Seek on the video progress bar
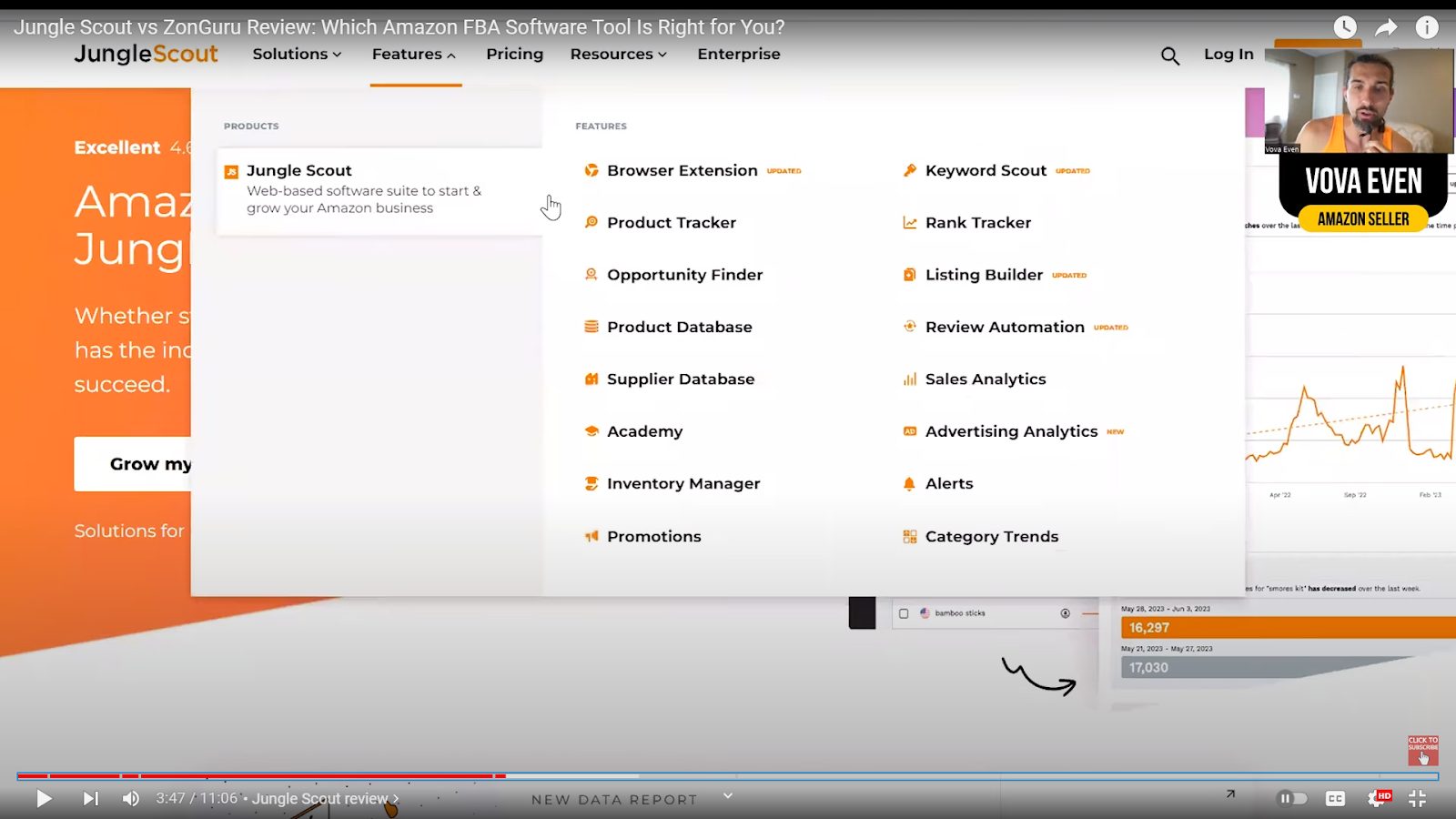The image size is (1456, 819). [728, 776]
